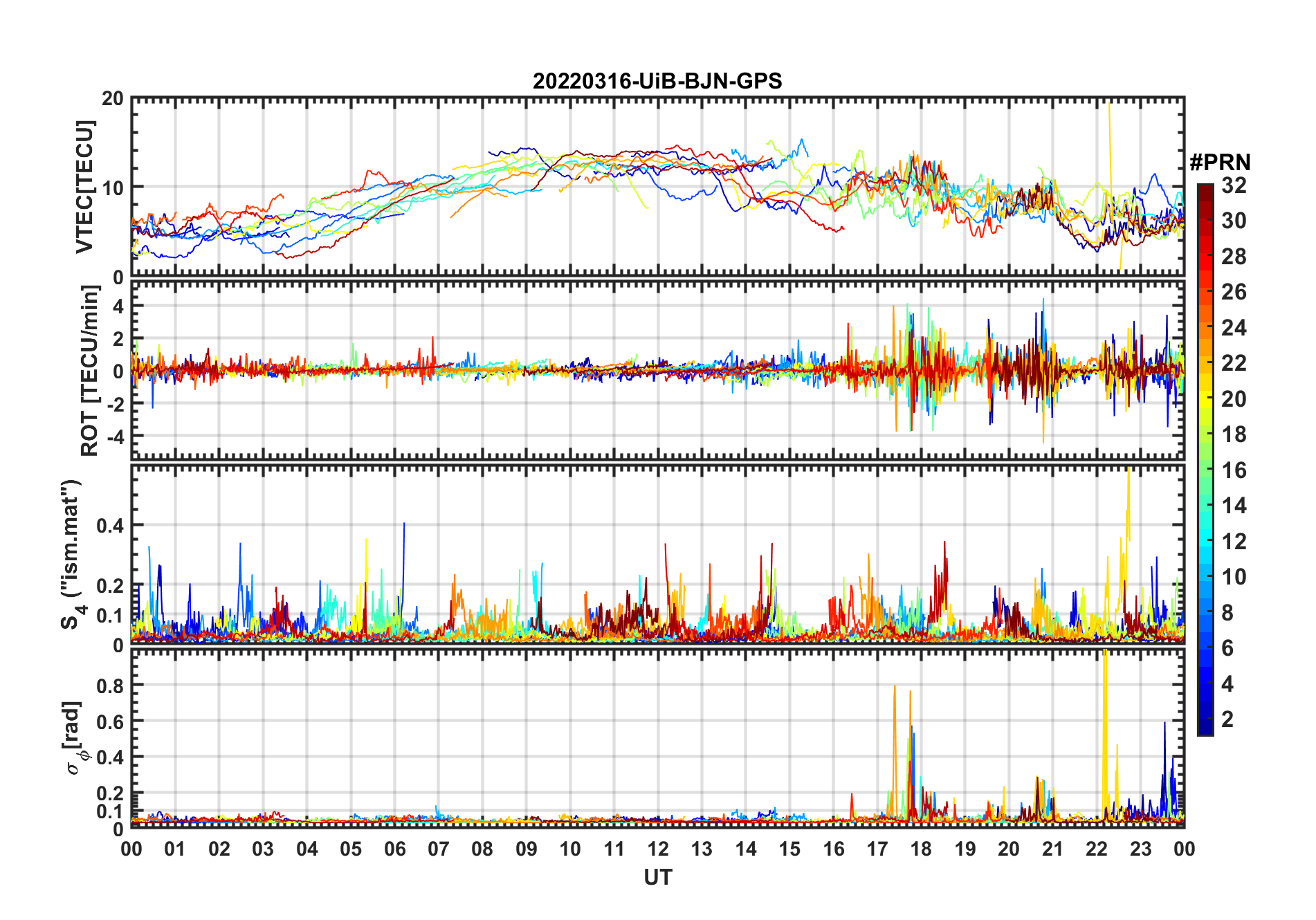Click the VTEC[TECU] axis label
The image size is (1316, 920).
[x=84, y=187]
